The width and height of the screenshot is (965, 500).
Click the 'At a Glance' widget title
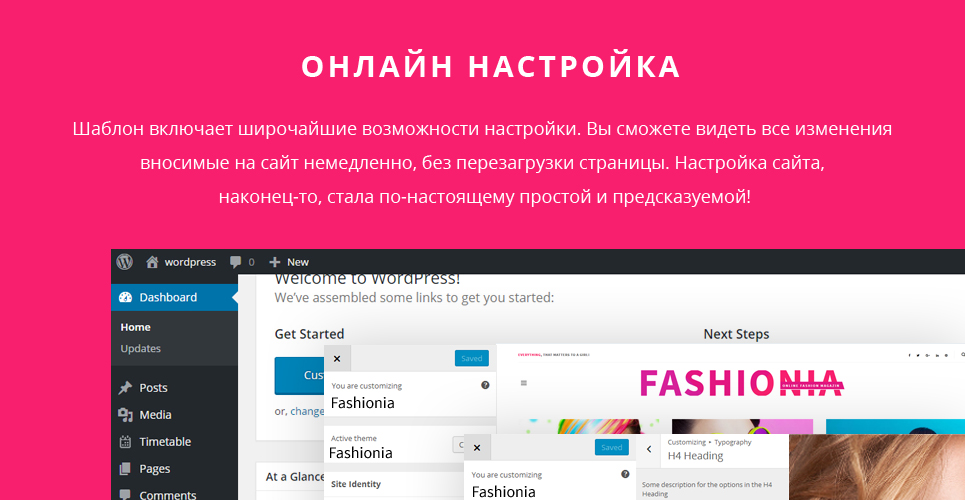(295, 477)
